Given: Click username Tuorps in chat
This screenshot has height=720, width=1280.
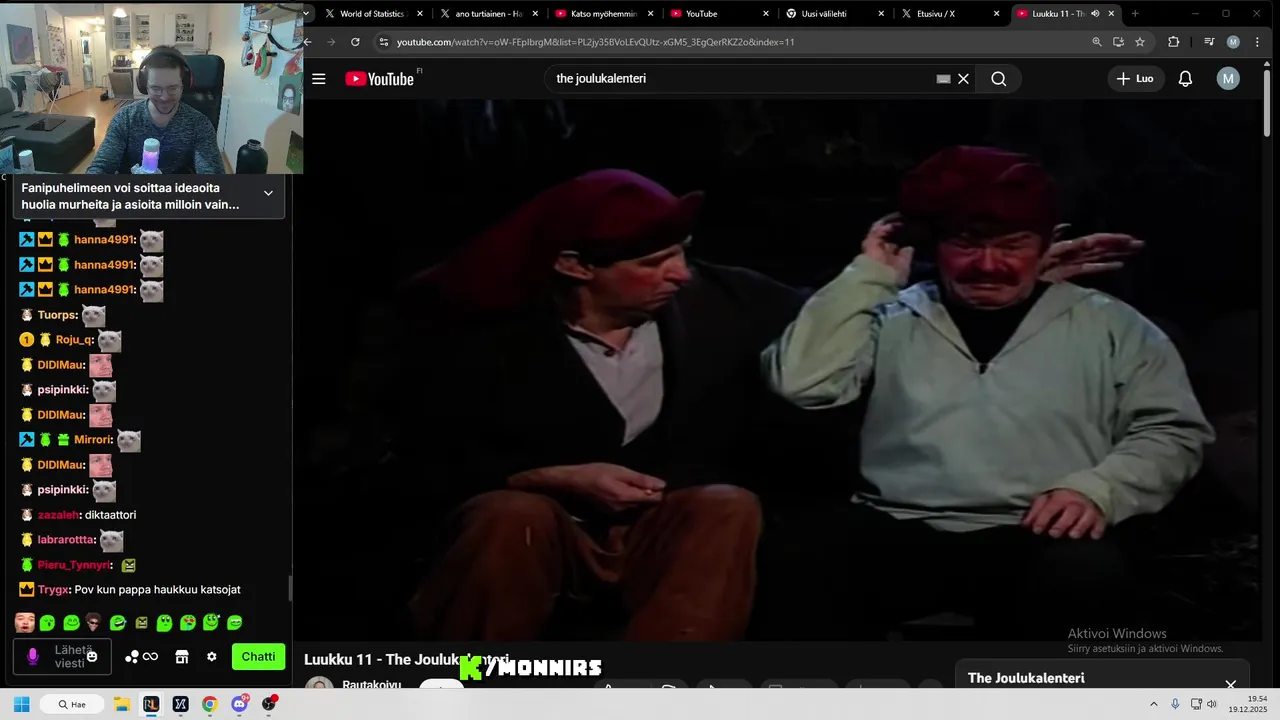Looking at the screenshot, I should click(x=57, y=315).
